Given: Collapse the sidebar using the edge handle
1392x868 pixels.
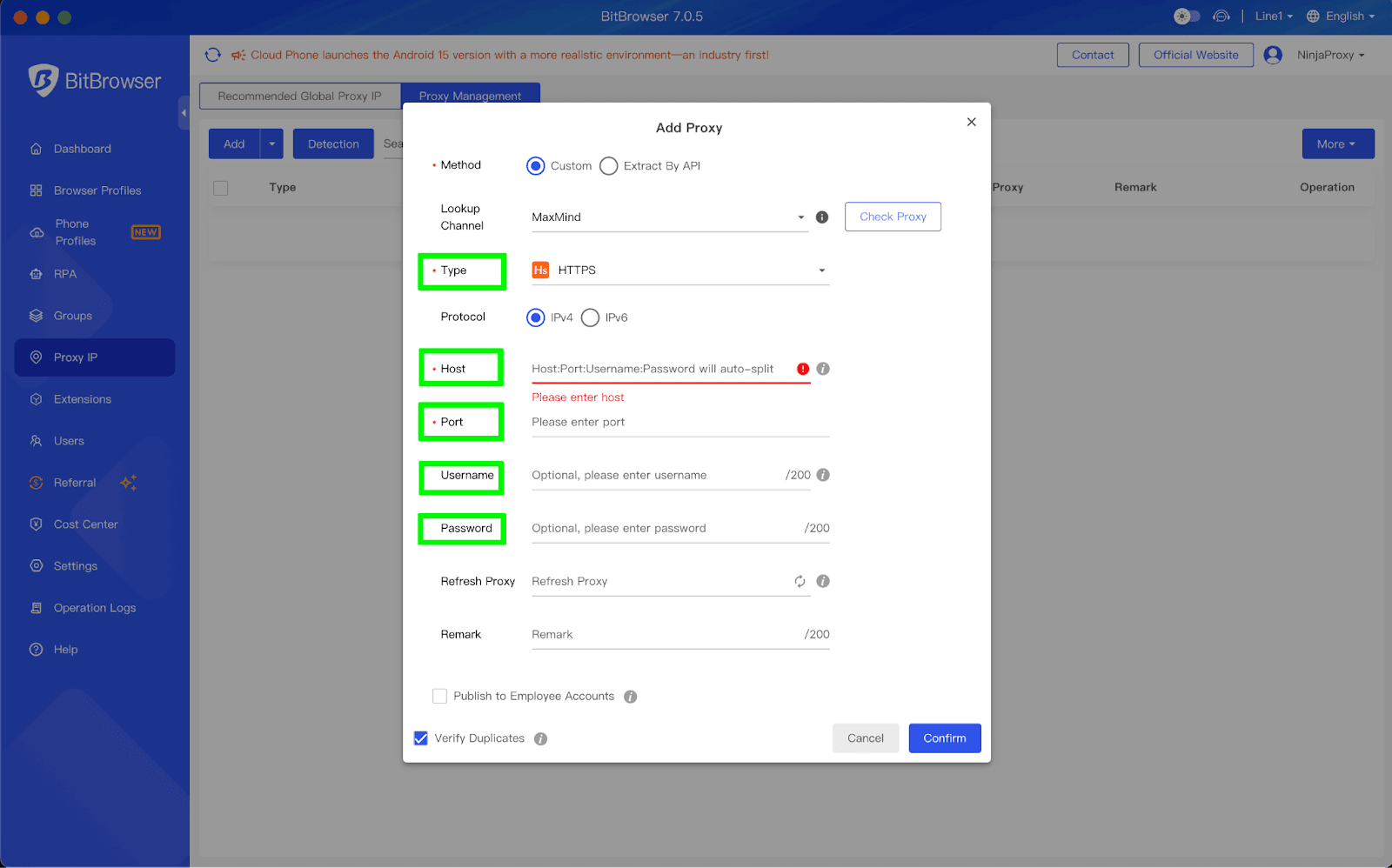Looking at the screenshot, I should pos(184,113).
